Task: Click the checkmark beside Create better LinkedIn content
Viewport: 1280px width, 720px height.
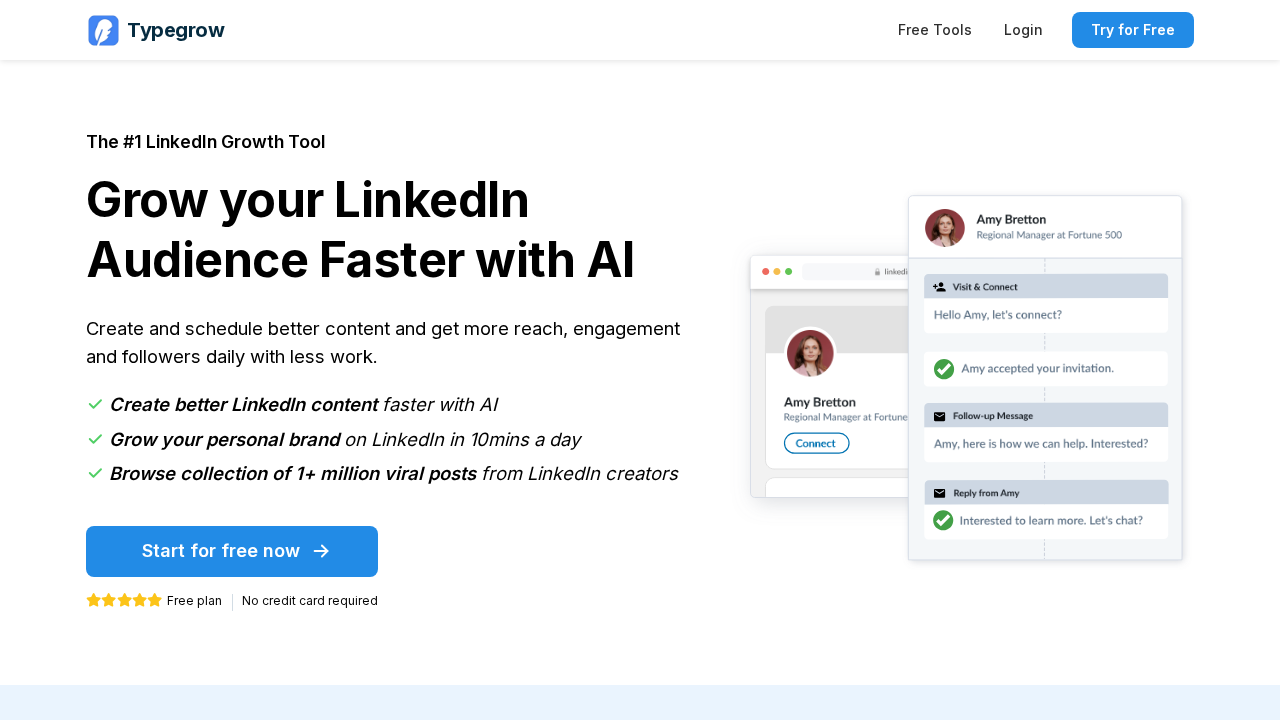Action: (x=96, y=404)
